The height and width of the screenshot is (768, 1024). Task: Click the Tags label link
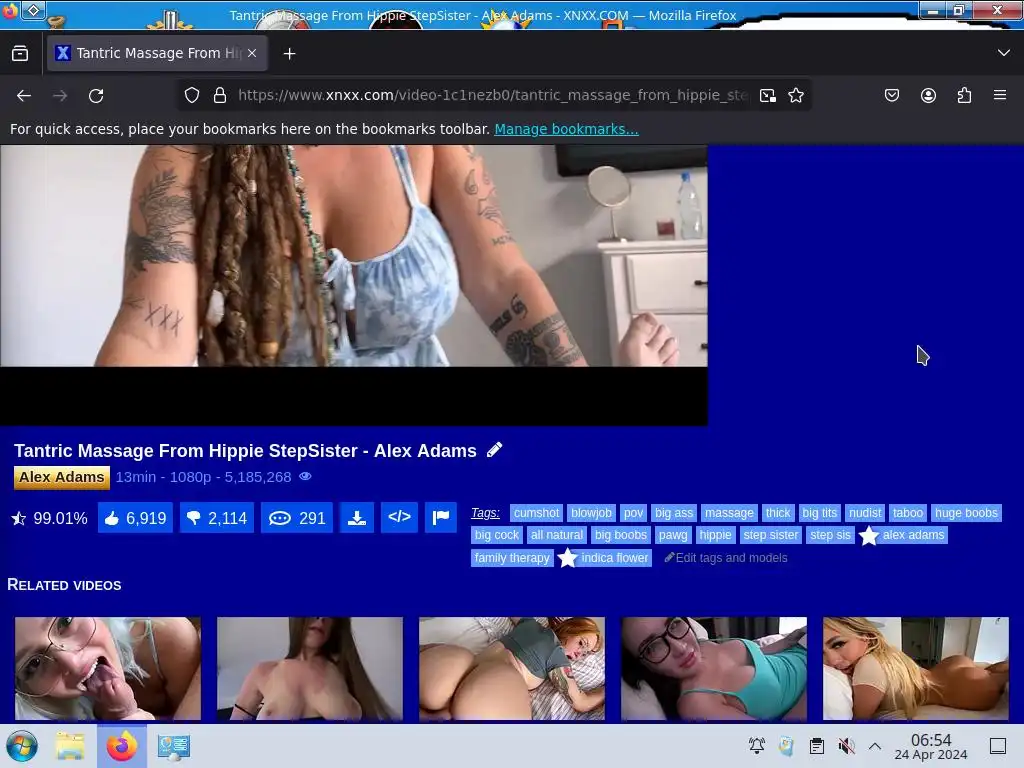[x=485, y=513]
